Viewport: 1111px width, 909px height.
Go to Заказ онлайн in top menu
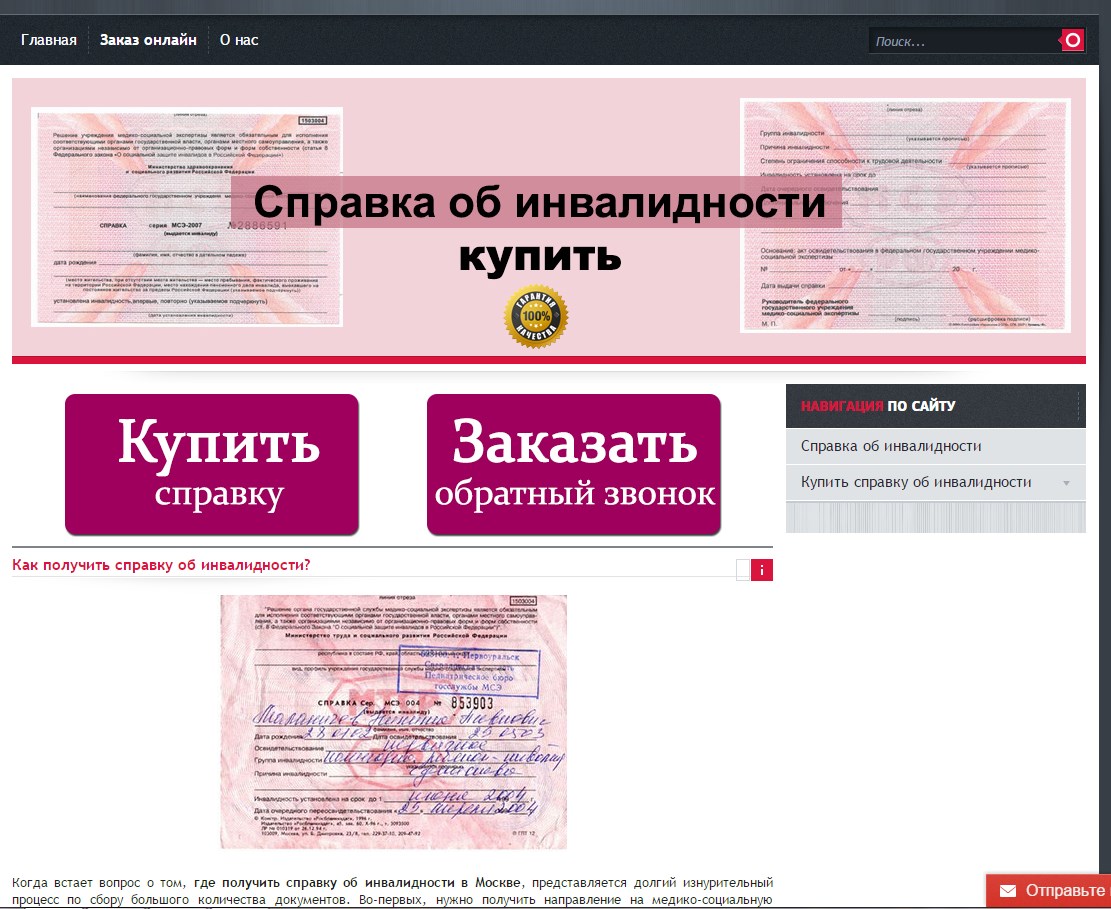click(x=148, y=40)
